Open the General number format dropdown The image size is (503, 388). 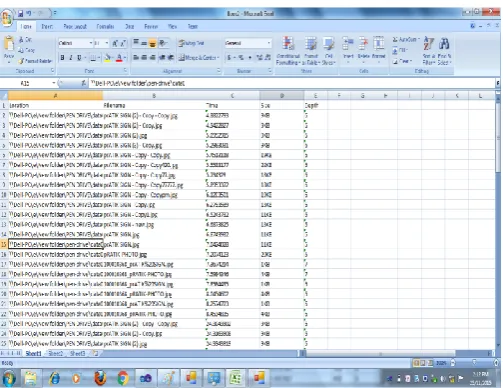tap(269, 43)
